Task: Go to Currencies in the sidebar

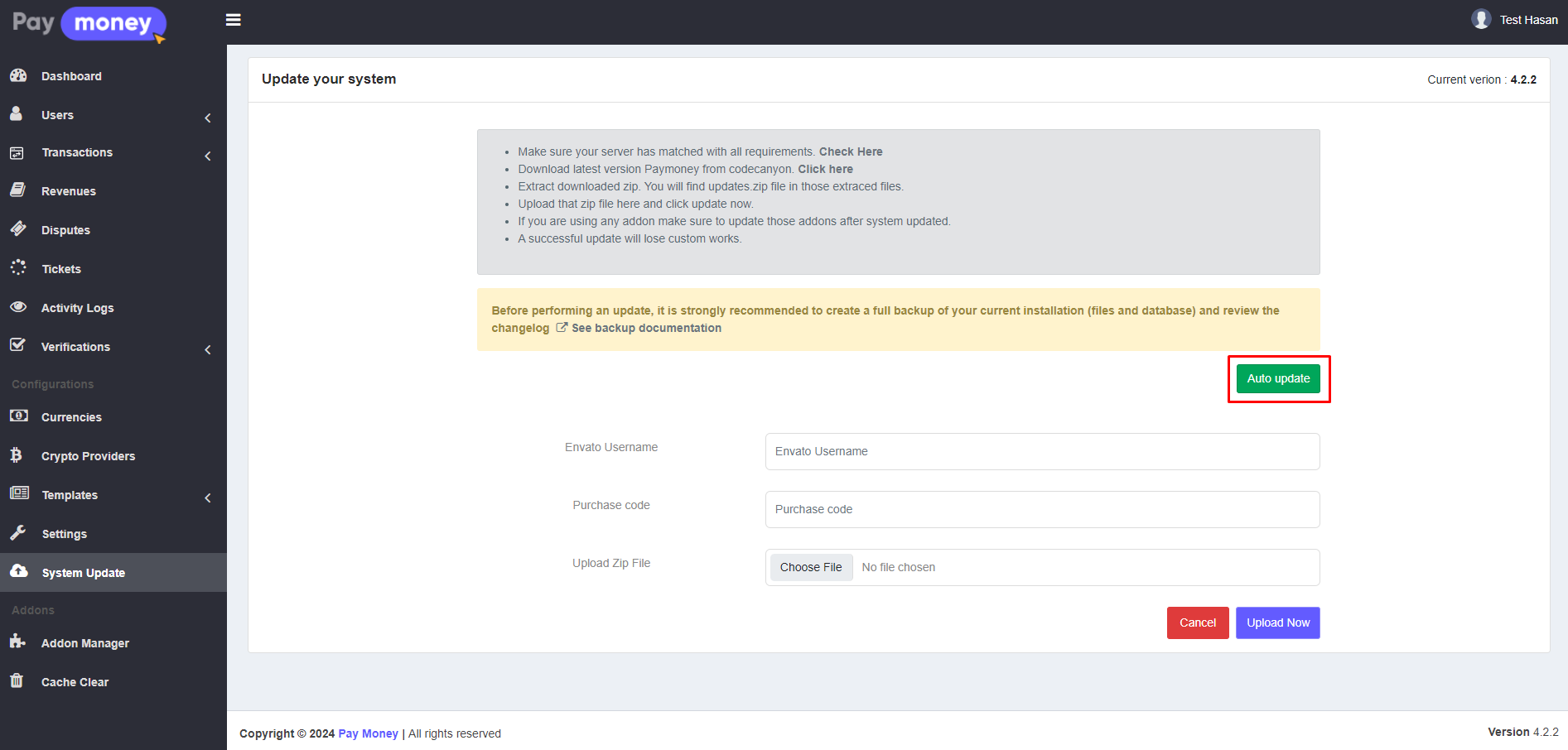Action: [71, 417]
